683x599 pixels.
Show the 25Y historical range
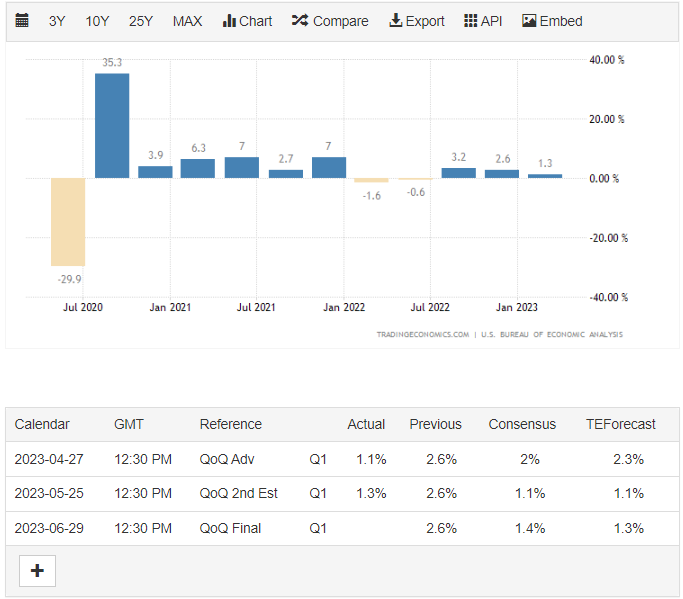[x=141, y=21]
